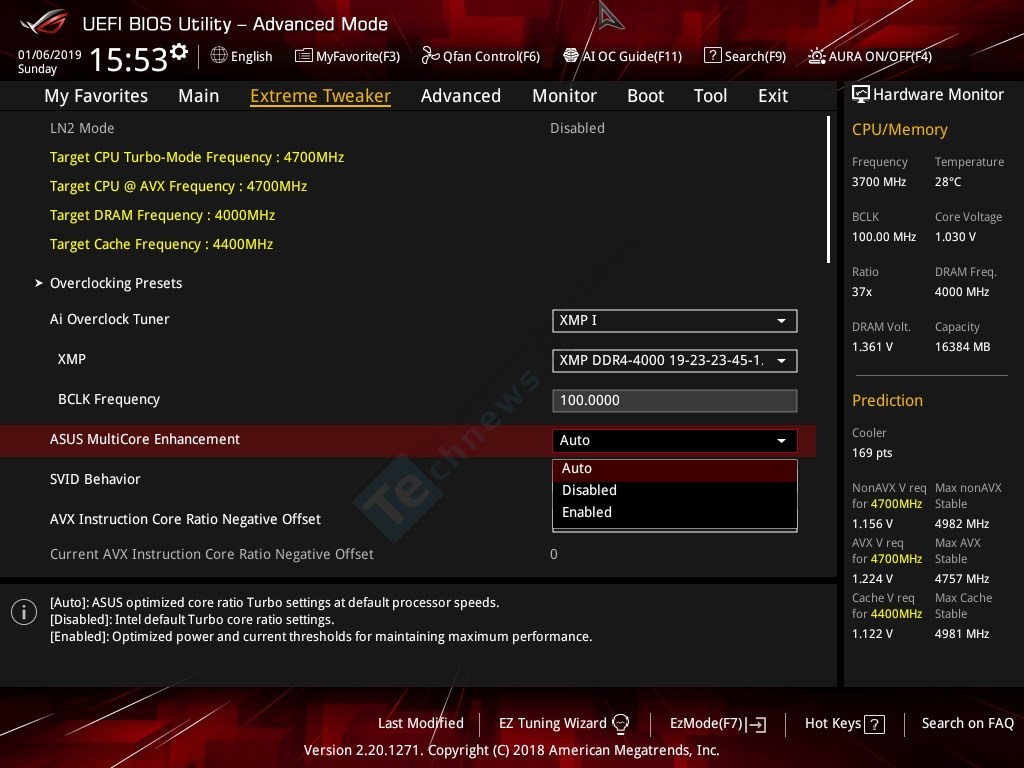
Task: Click the EzMode exit arrow icon
Action: (757, 724)
